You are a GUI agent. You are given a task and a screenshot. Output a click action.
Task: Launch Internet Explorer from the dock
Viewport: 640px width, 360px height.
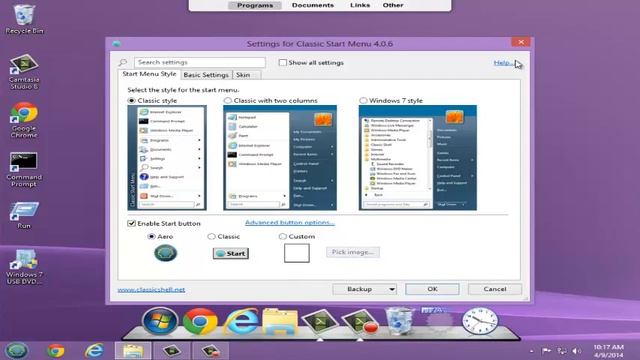[x=241, y=321]
